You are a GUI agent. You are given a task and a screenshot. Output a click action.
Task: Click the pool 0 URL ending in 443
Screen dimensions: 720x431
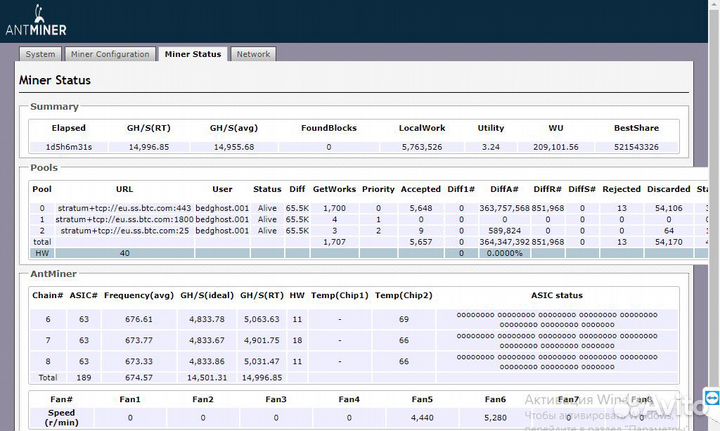point(124,208)
